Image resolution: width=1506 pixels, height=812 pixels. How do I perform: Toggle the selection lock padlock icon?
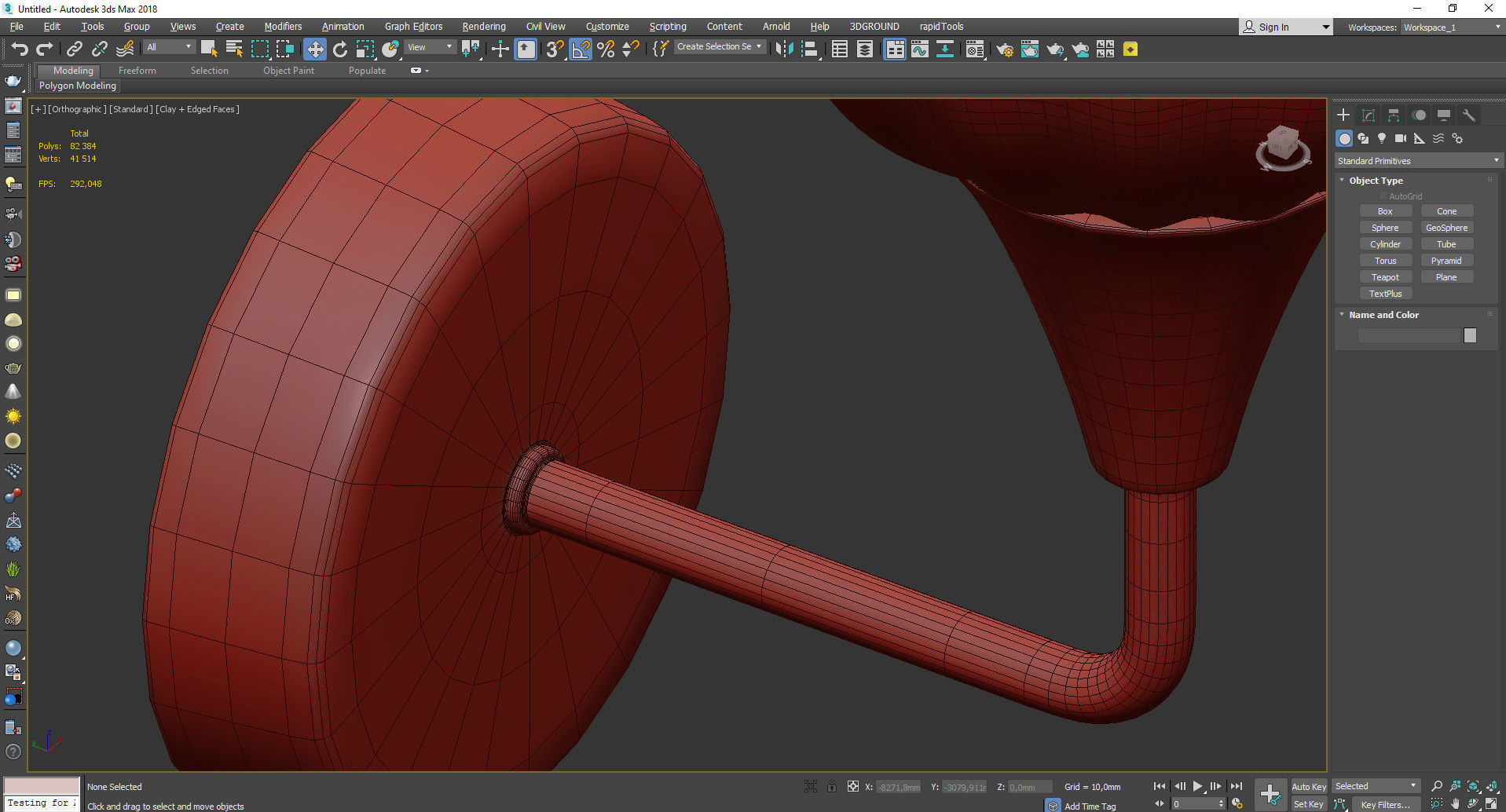tap(832, 786)
